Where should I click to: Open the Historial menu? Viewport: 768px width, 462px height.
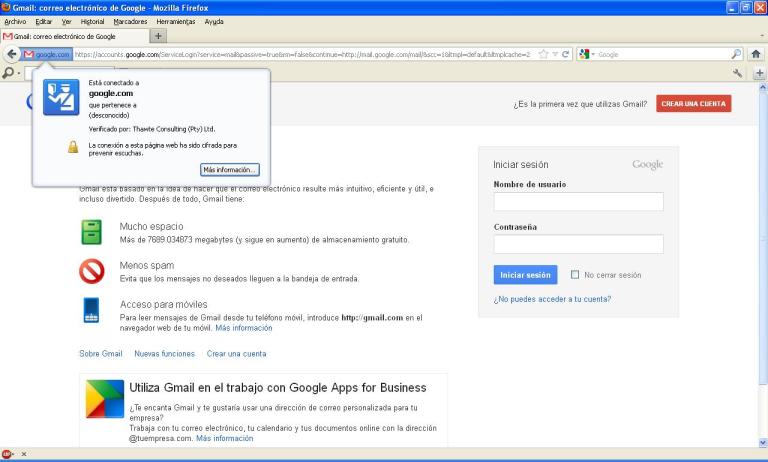(x=93, y=22)
